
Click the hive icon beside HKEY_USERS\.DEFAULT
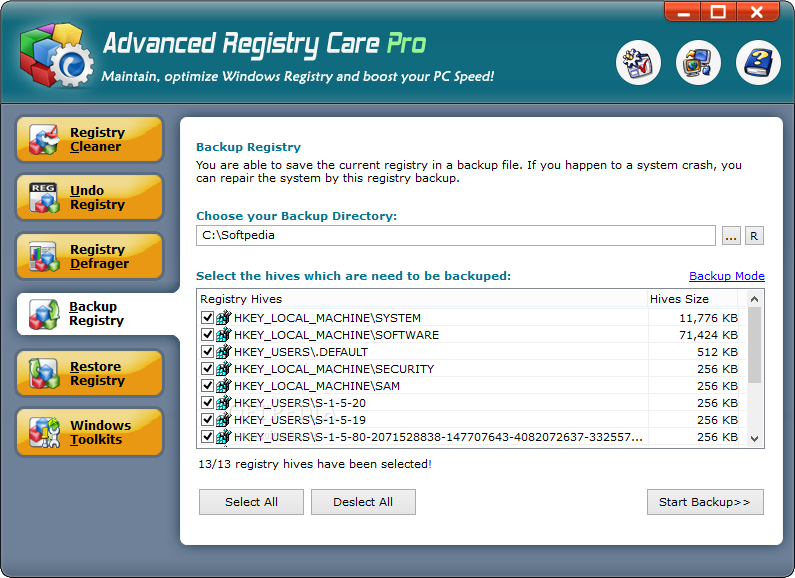[224, 352]
